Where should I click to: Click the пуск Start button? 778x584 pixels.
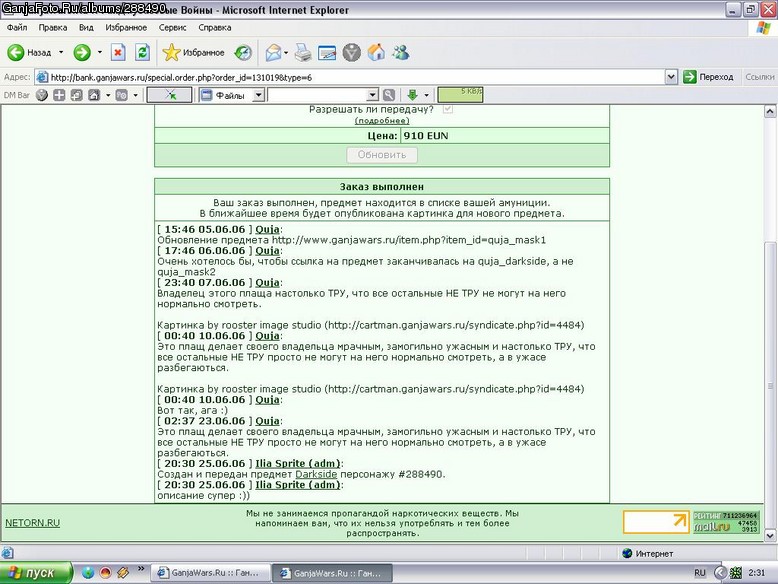(36, 573)
